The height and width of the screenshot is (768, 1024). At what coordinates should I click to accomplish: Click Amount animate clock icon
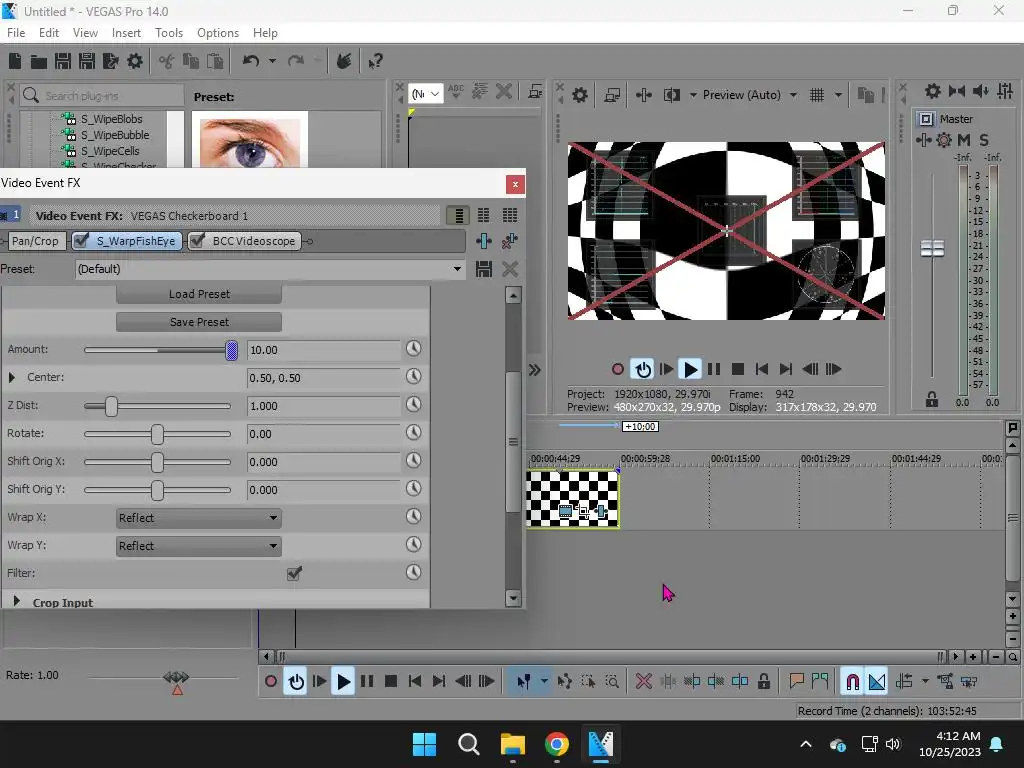413,349
